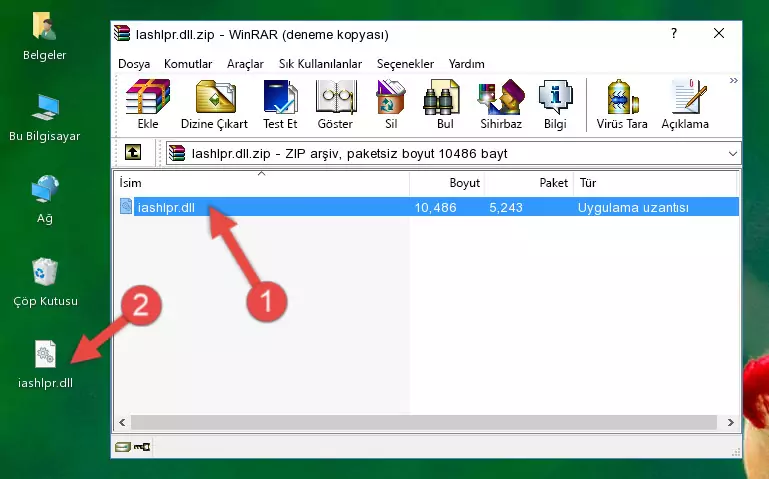This screenshot has height=479, width=769.
Task: Click the disk drive status icon
Action: [123, 447]
